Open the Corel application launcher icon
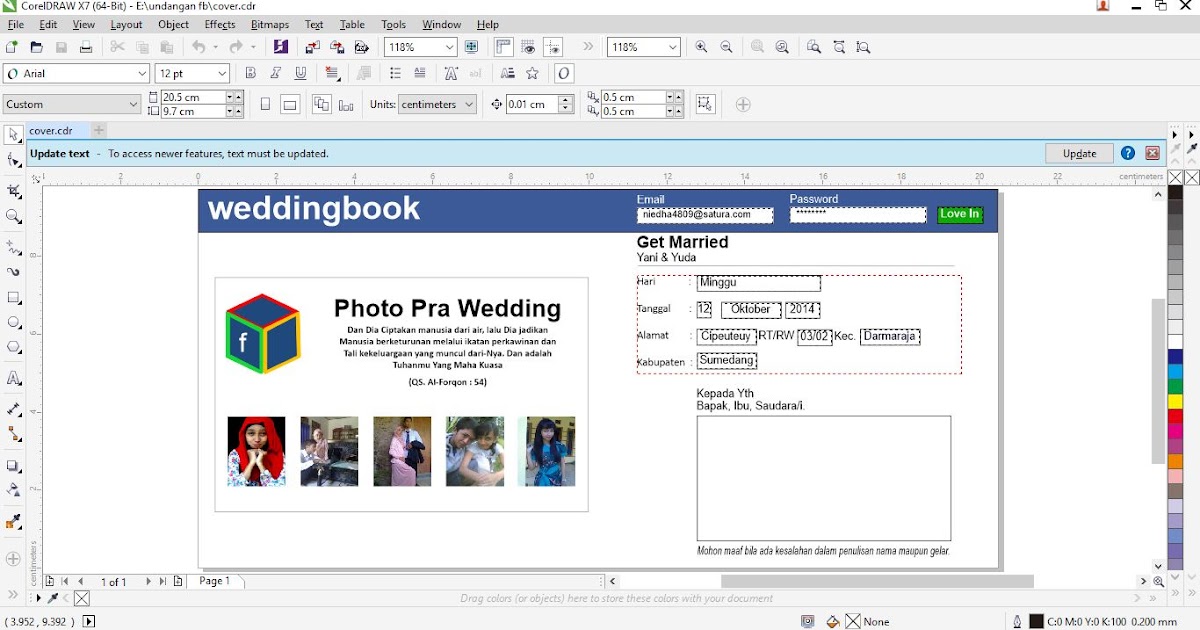The image size is (1200, 630). click(280, 47)
